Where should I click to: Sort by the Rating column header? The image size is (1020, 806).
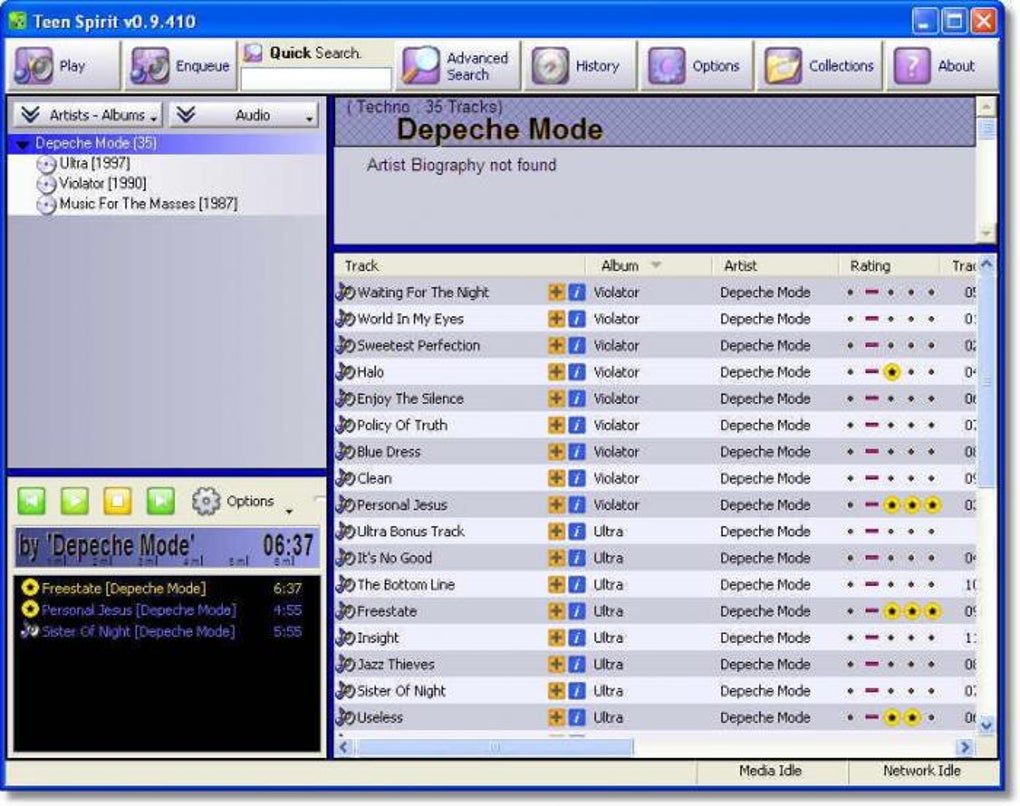point(889,265)
